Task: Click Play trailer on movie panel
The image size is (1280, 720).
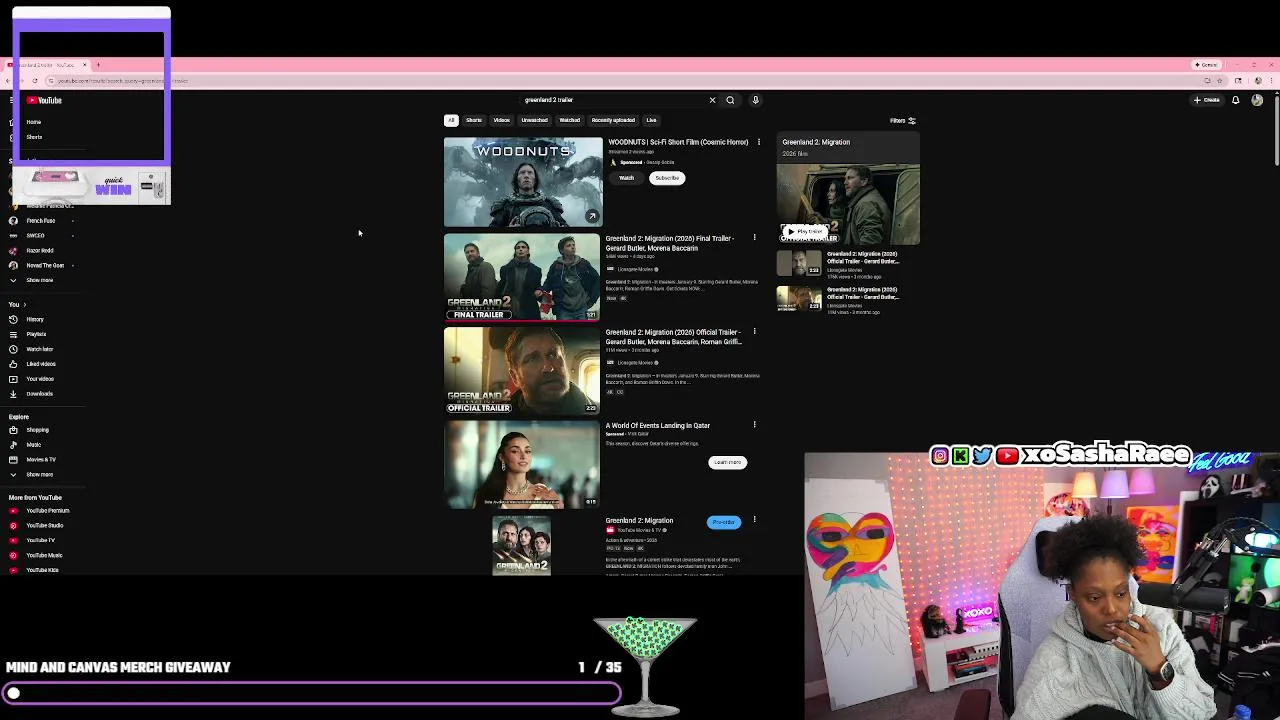Action: 808,231
